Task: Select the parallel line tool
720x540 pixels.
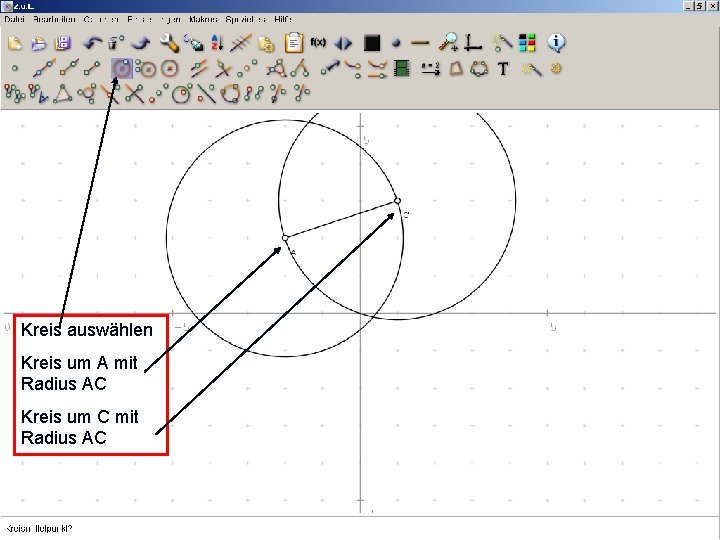Action: coord(199,68)
